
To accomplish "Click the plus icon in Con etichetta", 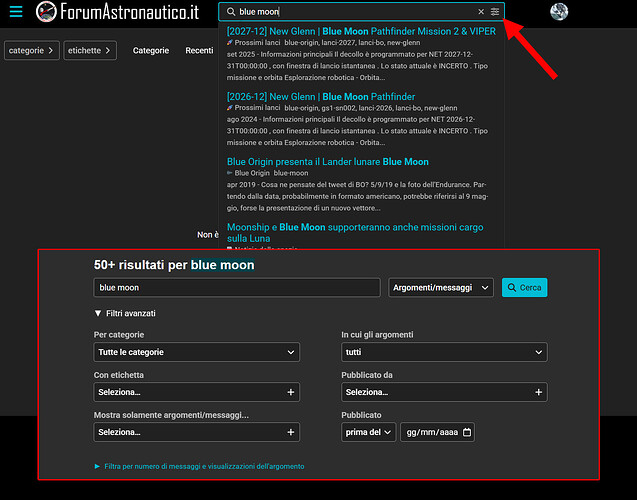I will coord(291,392).
